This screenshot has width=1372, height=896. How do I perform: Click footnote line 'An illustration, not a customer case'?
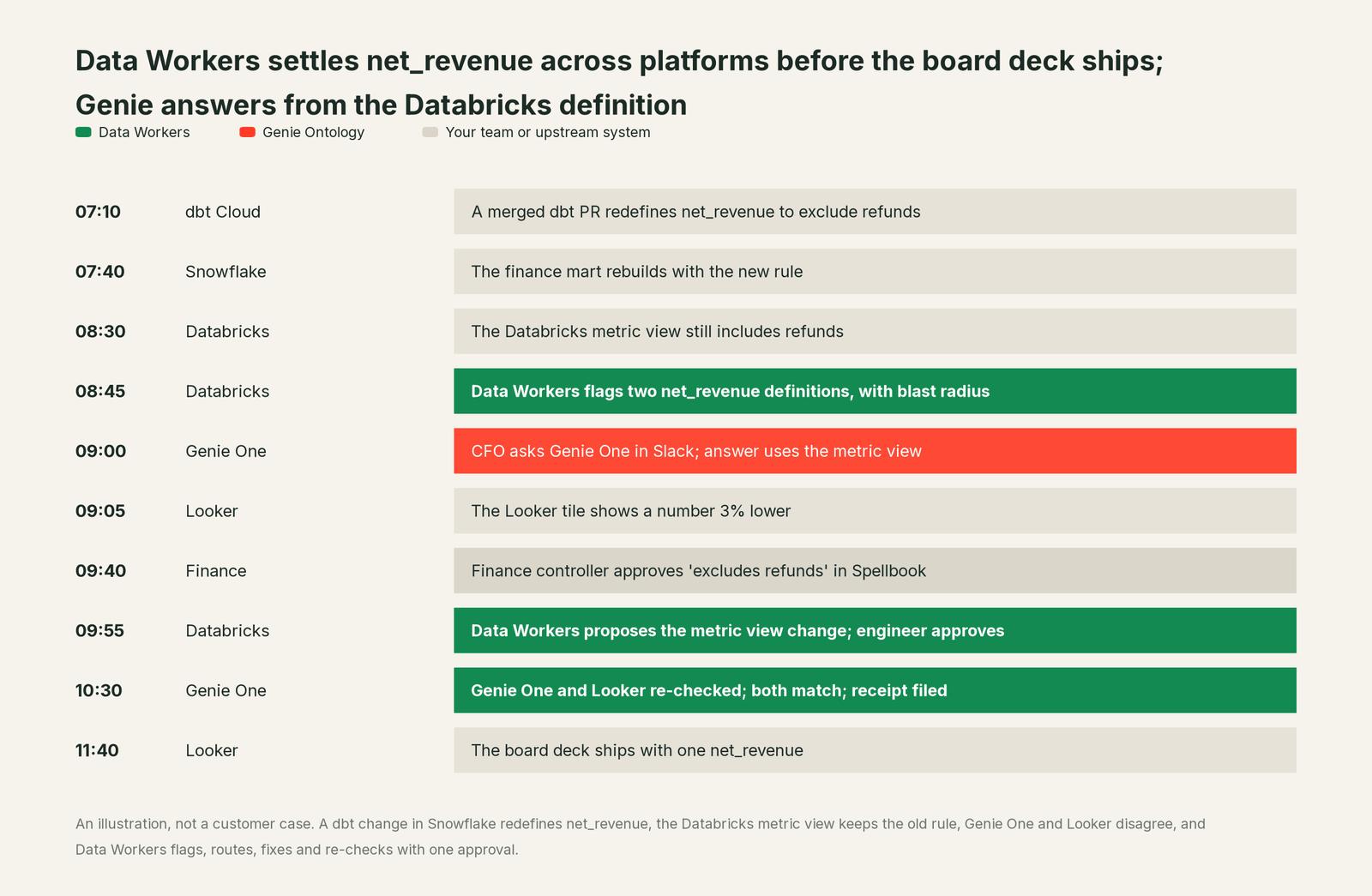point(641,824)
